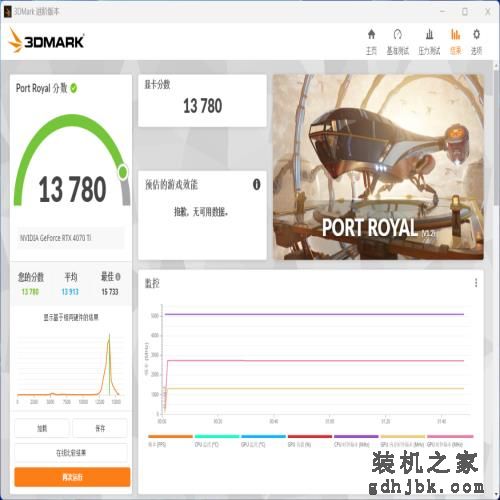
Task: Open the three-dot menu in 监控 panel
Action: tap(476, 283)
